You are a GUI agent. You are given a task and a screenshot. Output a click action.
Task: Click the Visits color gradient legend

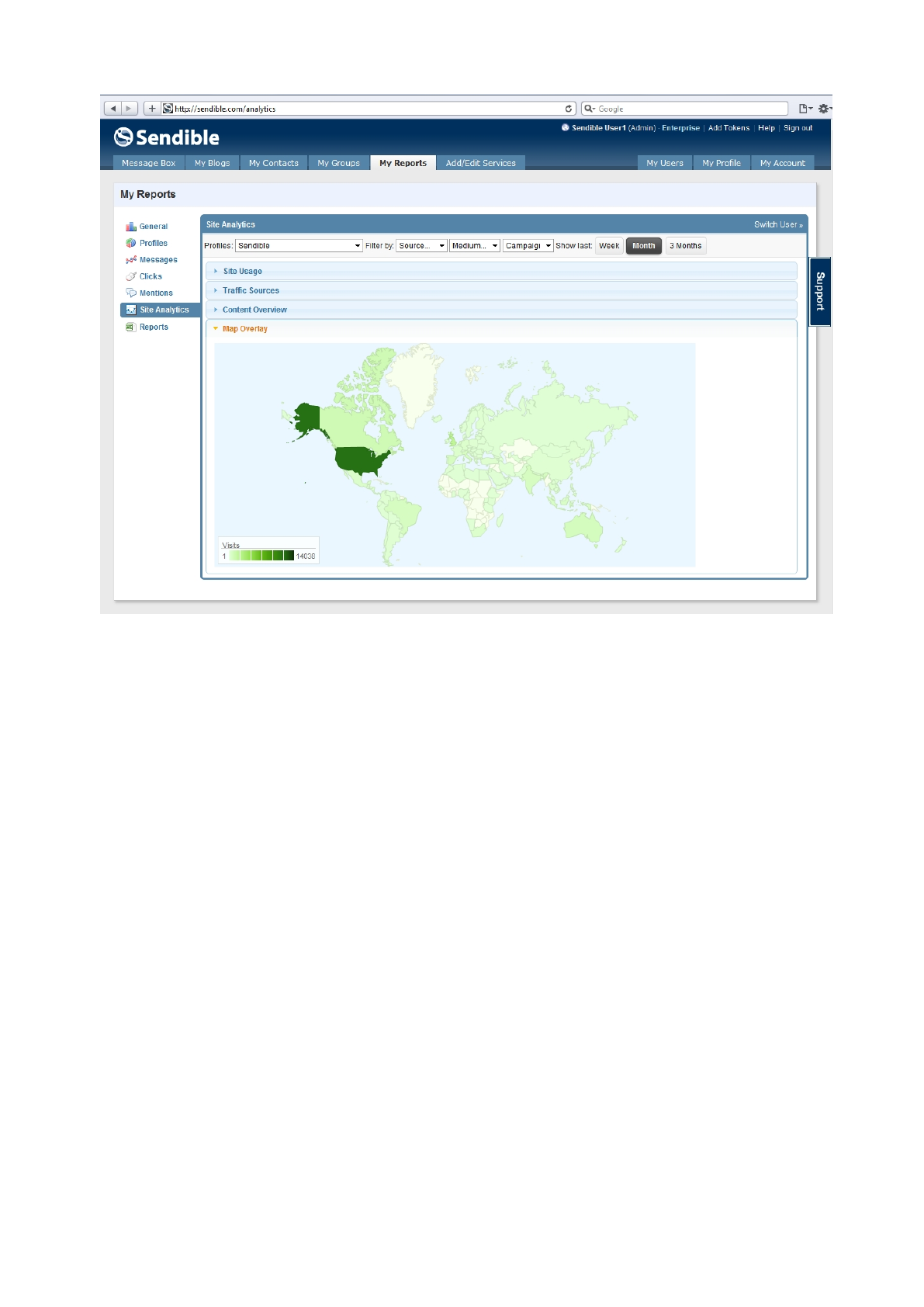pyautogui.click(x=261, y=556)
